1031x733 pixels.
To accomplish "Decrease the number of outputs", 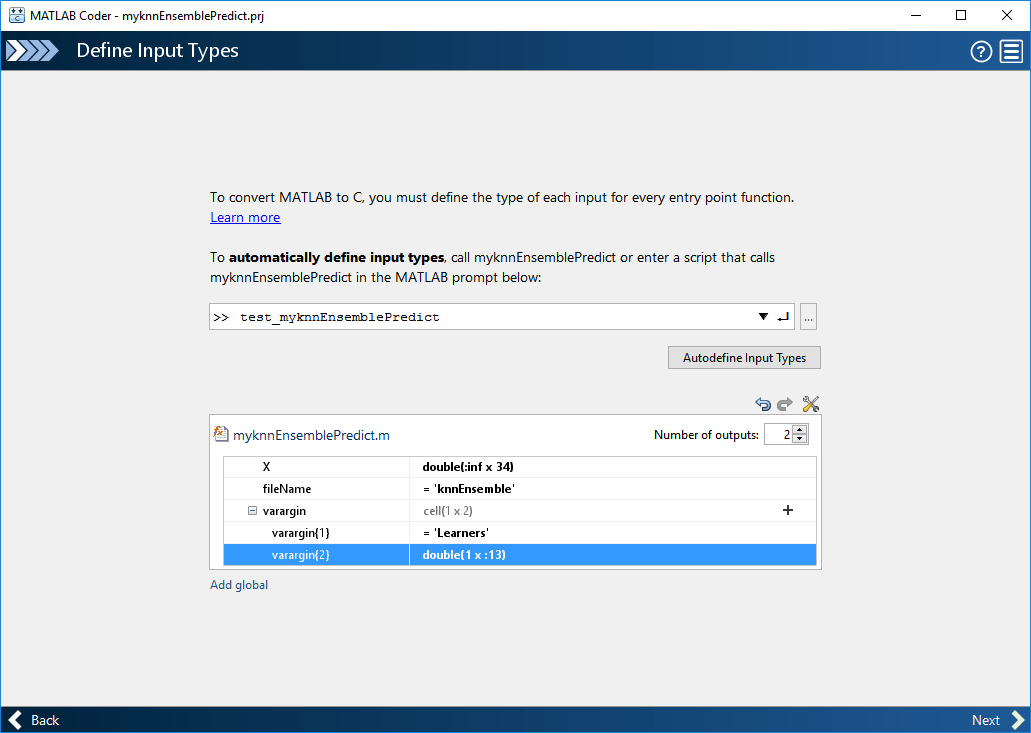I will click(x=799, y=440).
